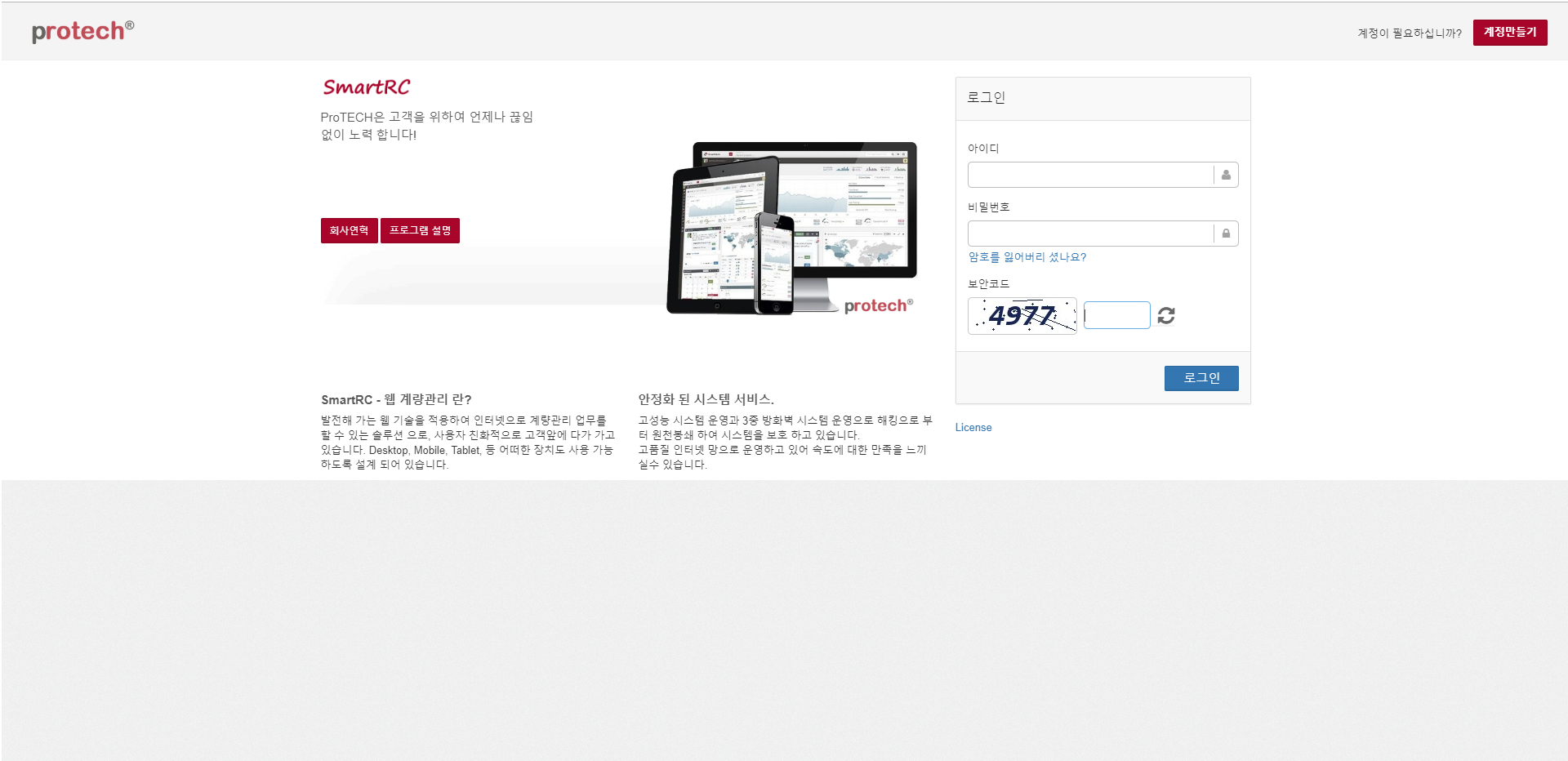The image size is (1568, 761).
Task: Refresh the security code image
Action: click(x=1166, y=315)
